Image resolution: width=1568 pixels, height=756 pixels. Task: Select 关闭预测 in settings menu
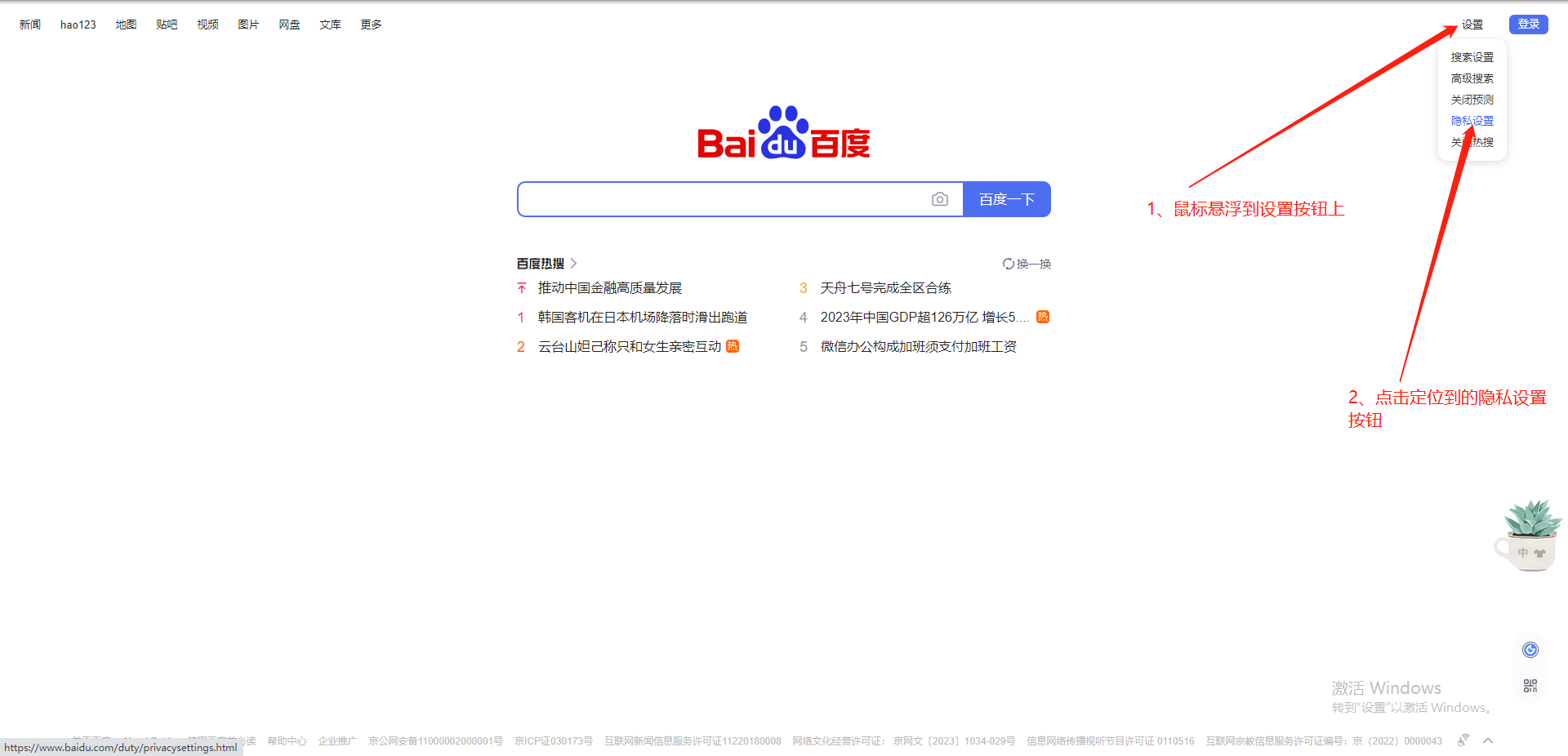1472,99
